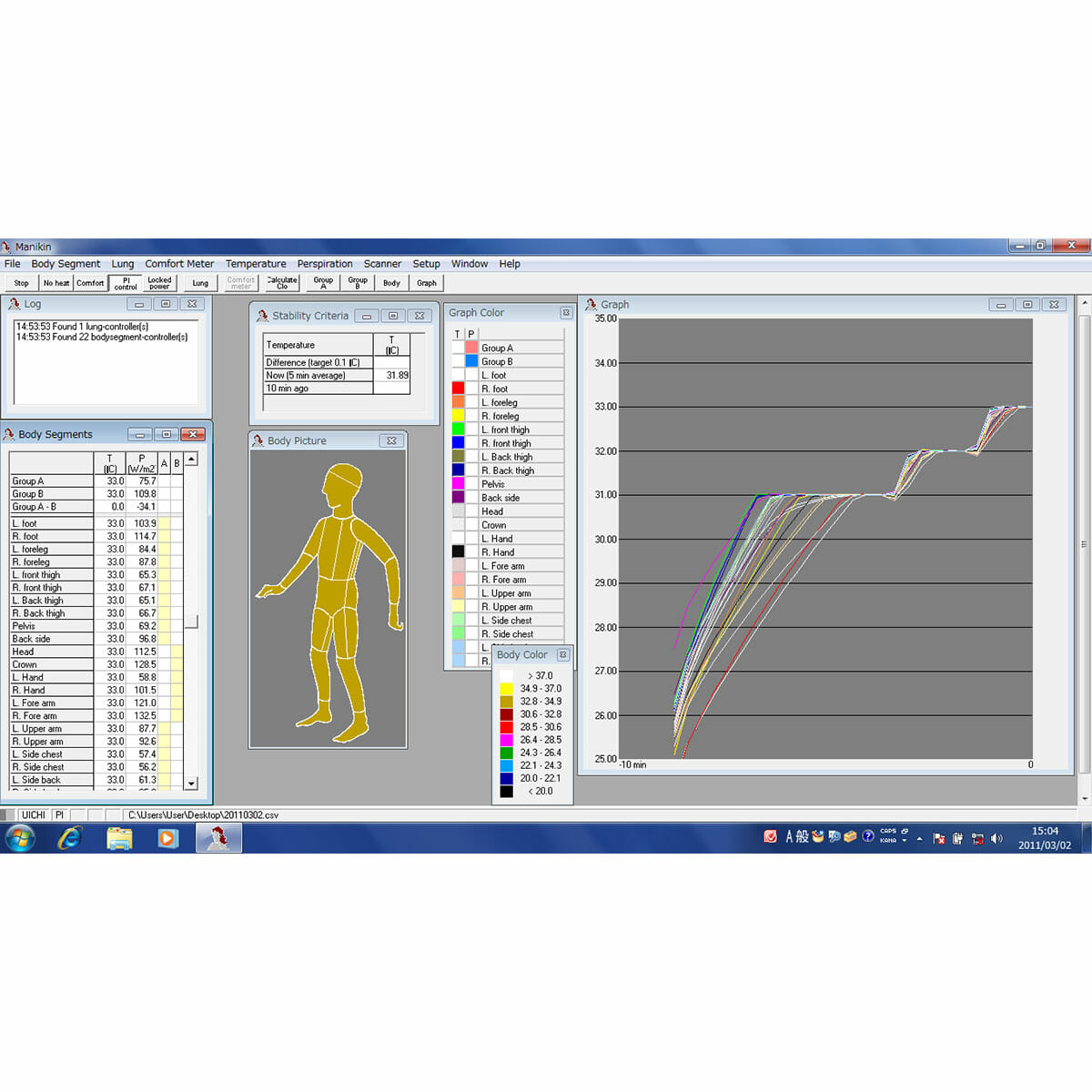Select the Lung toolbar icon

pos(199,283)
